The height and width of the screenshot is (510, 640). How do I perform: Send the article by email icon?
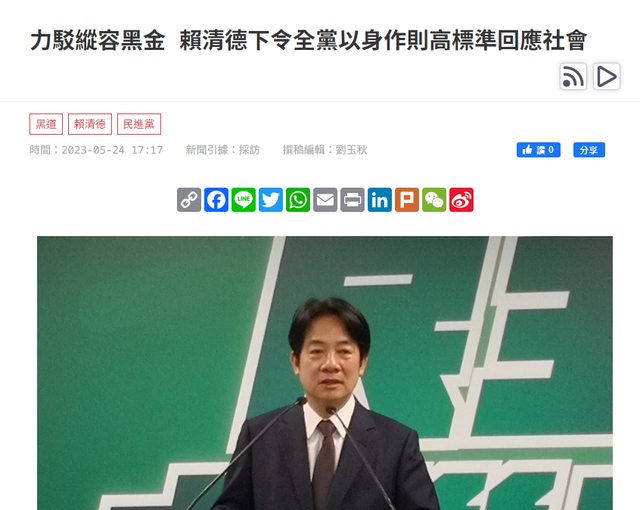tap(325, 200)
